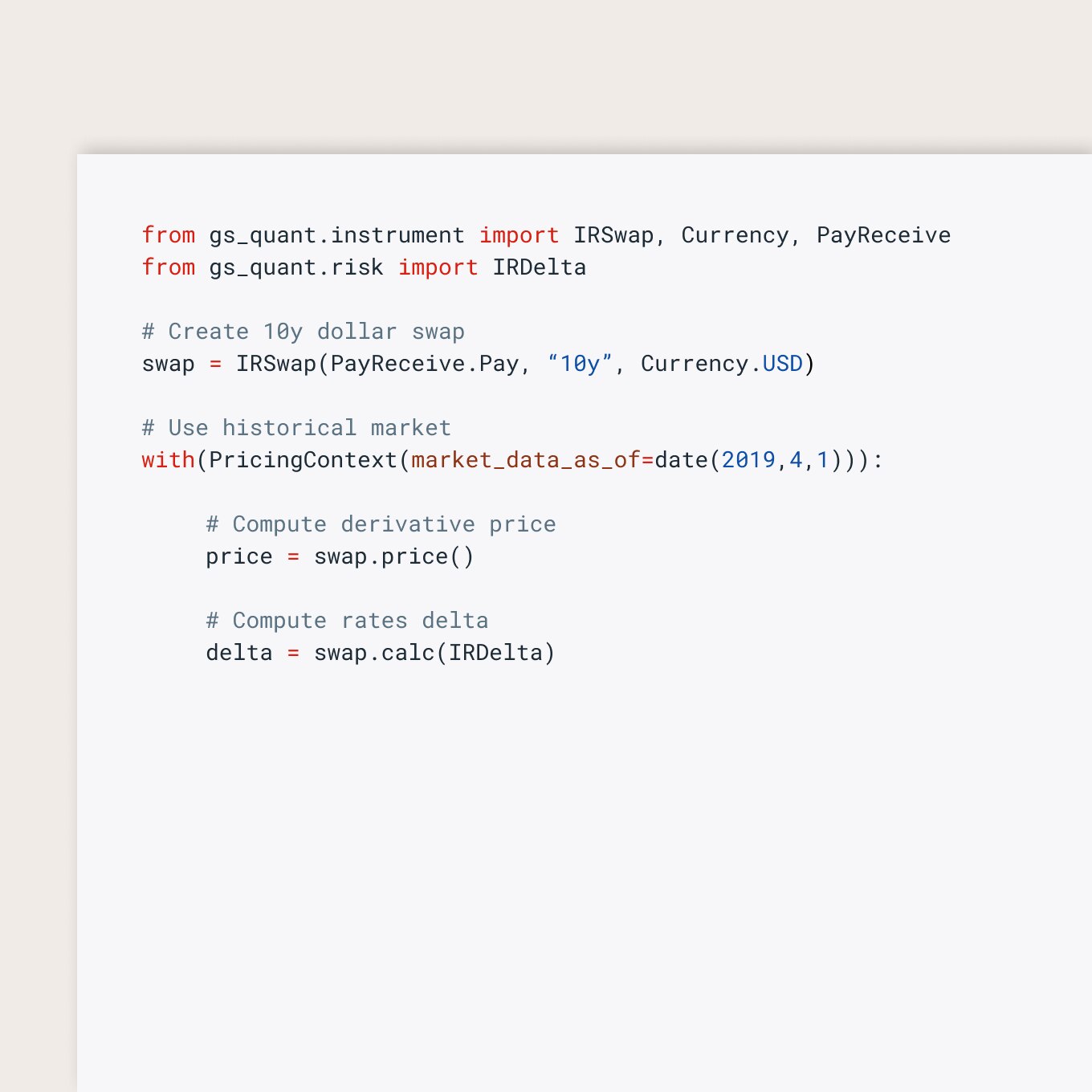Viewport: 1092px width, 1092px height.
Task: Click the gs_quant.risk module name
Action: click(296, 267)
